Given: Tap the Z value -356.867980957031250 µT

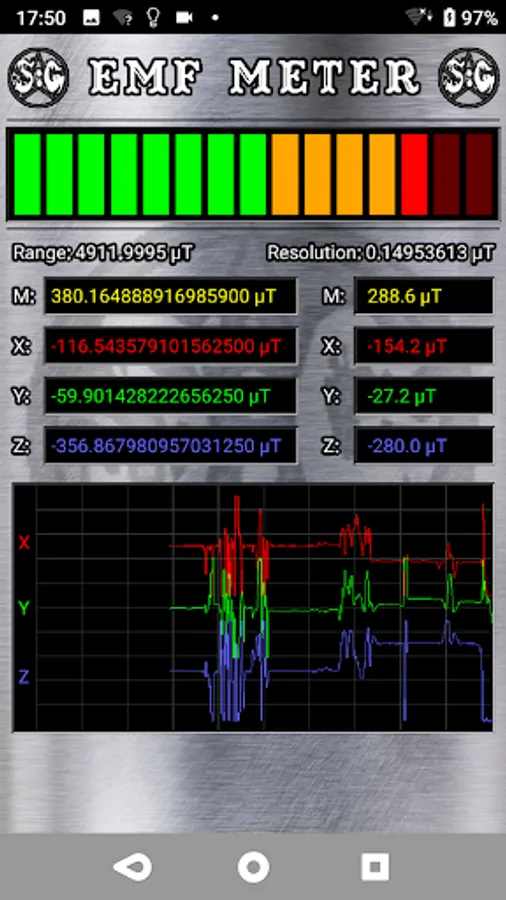Looking at the screenshot, I should click(170, 446).
